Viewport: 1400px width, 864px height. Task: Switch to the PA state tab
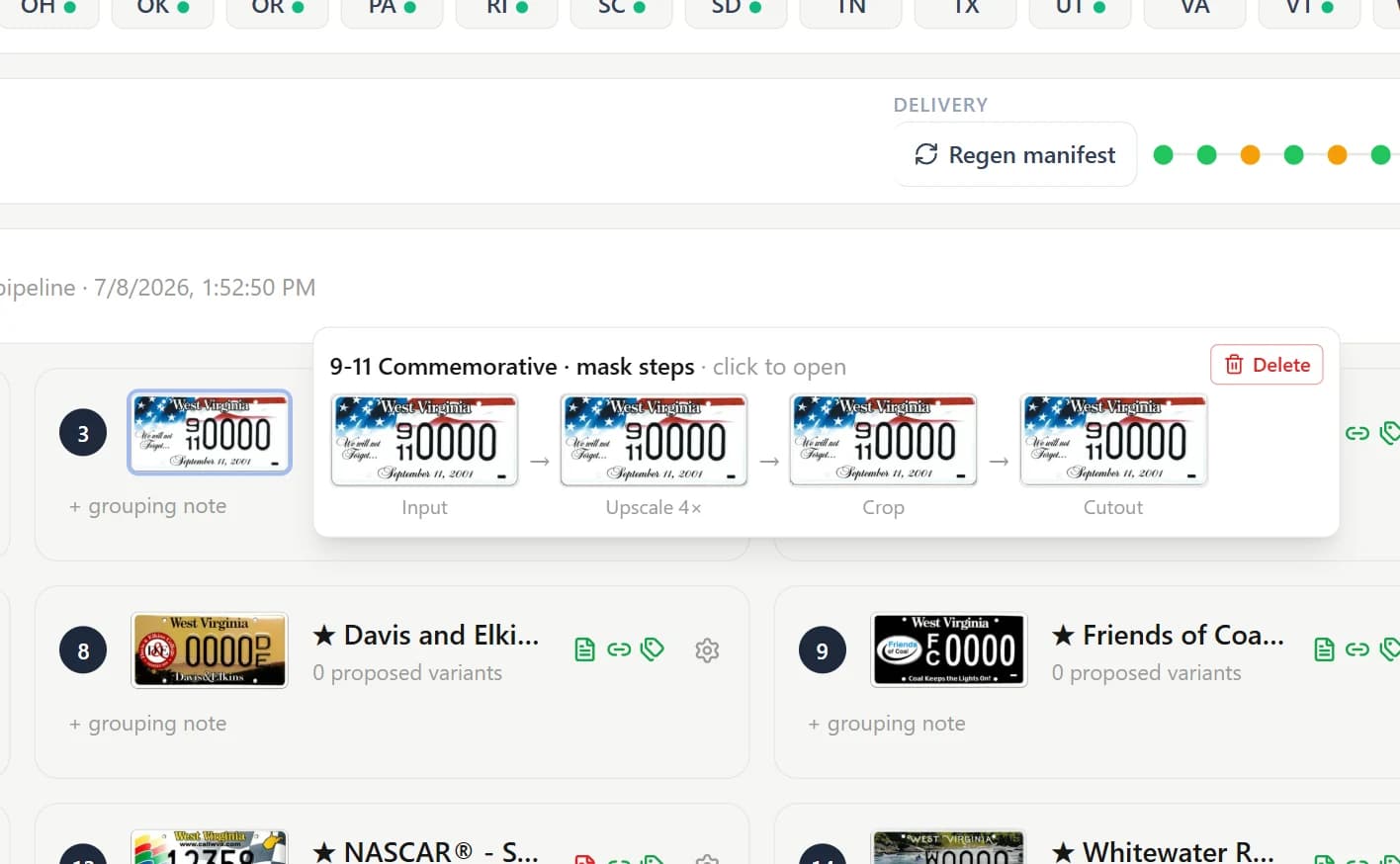pyautogui.click(x=393, y=9)
